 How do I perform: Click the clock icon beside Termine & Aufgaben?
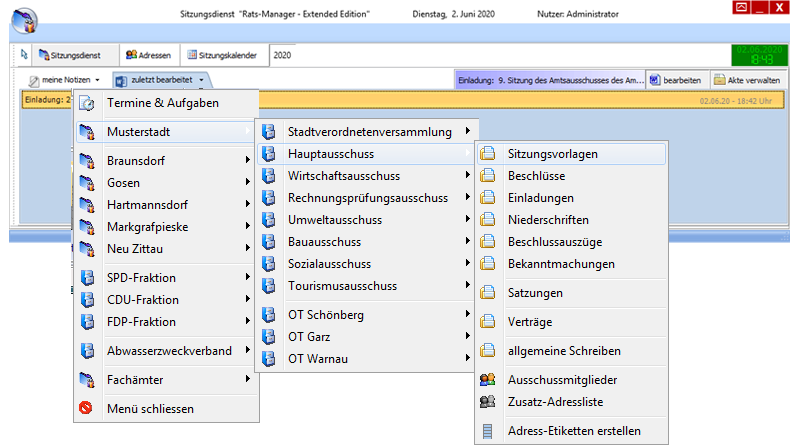[x=87, y=103]
